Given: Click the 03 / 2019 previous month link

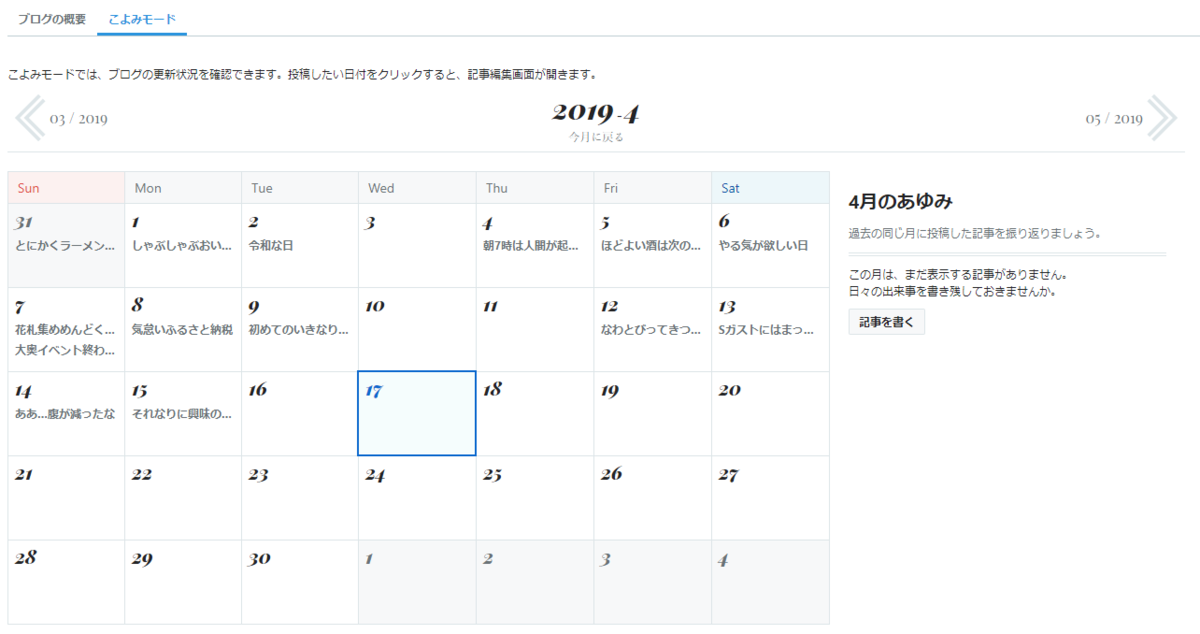Looking at the screenshot, I should point(79,119).
